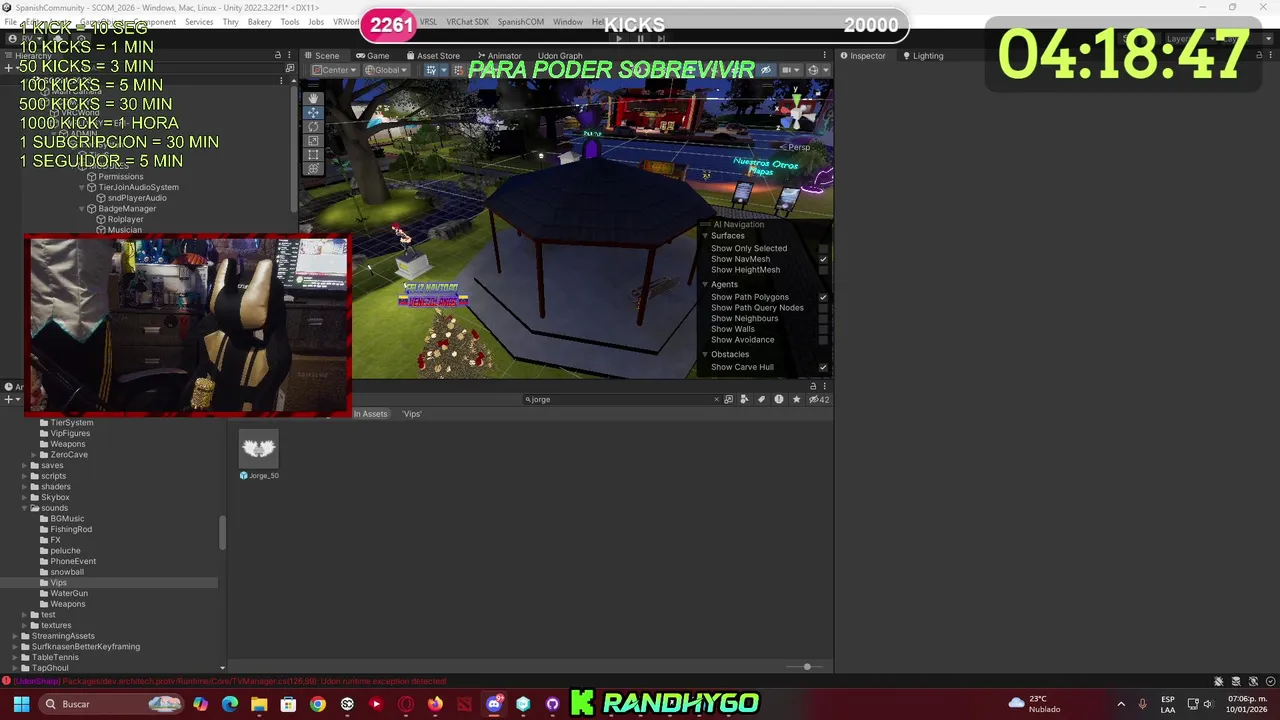This screenshot has height=720, width=1280.
Task: Toggle Show Carve Hull checkbox
Action: [x=823, y=367]
